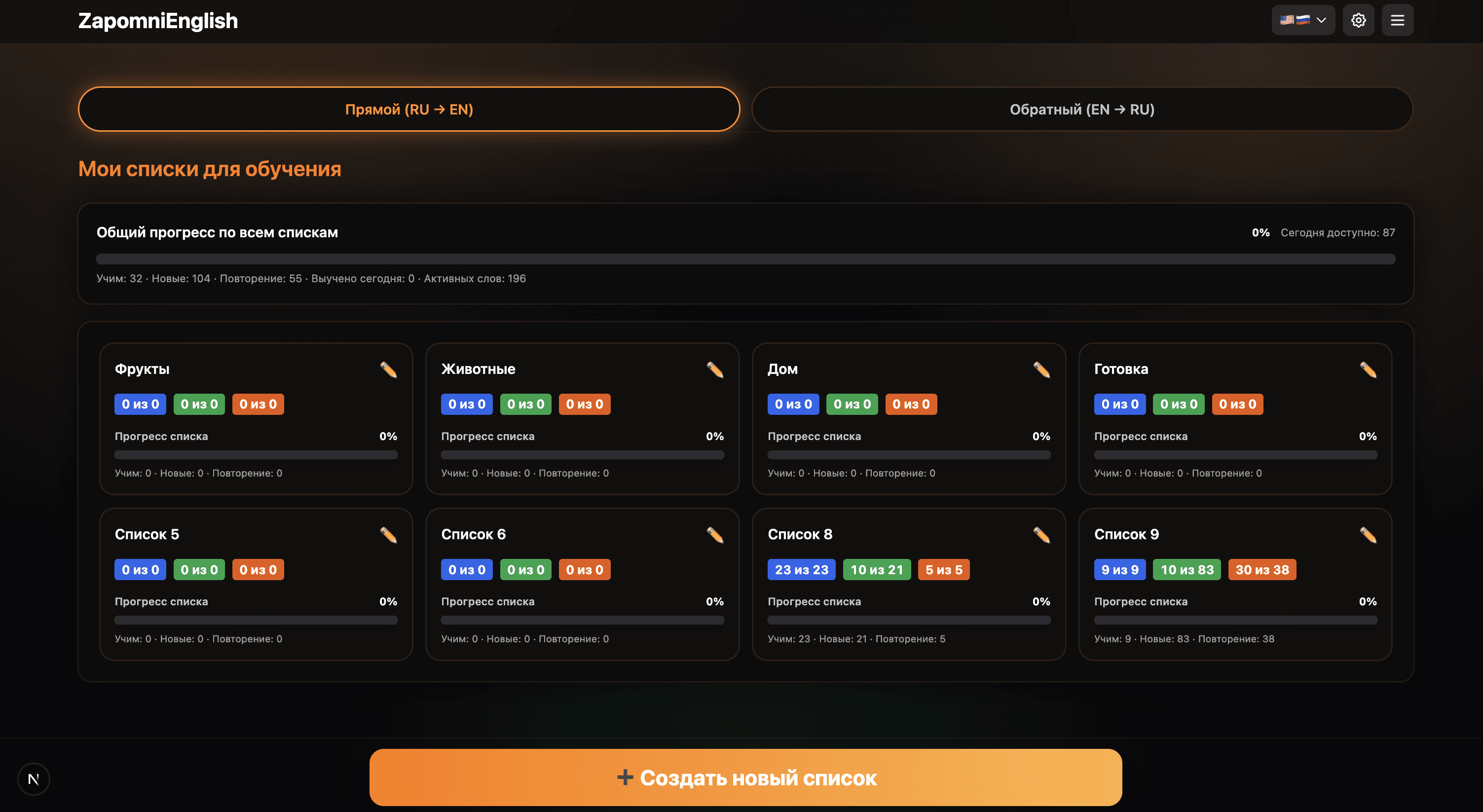Edit the Фрукты list via pencil icon

point(389,369)
